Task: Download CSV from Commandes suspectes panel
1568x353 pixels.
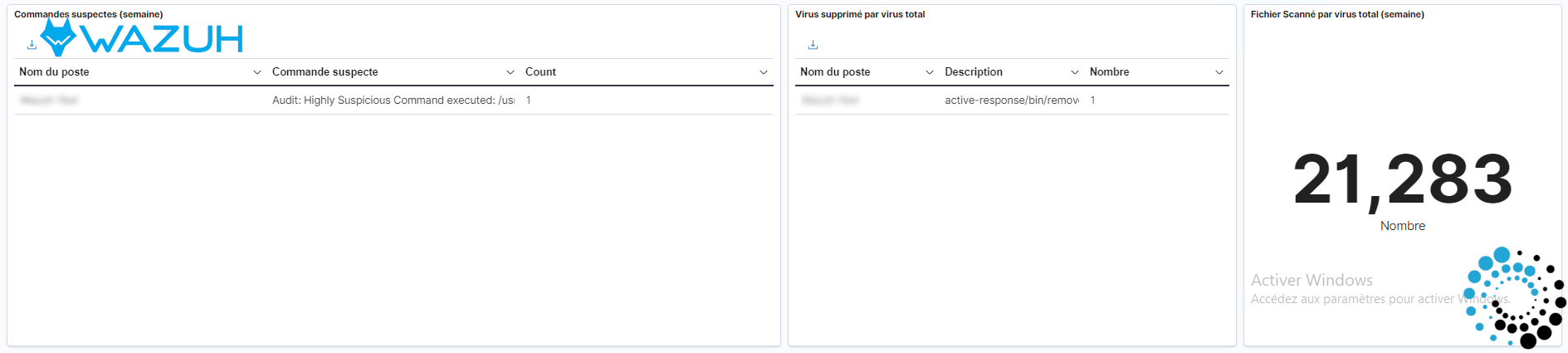Action: click(x=32, y=45)
